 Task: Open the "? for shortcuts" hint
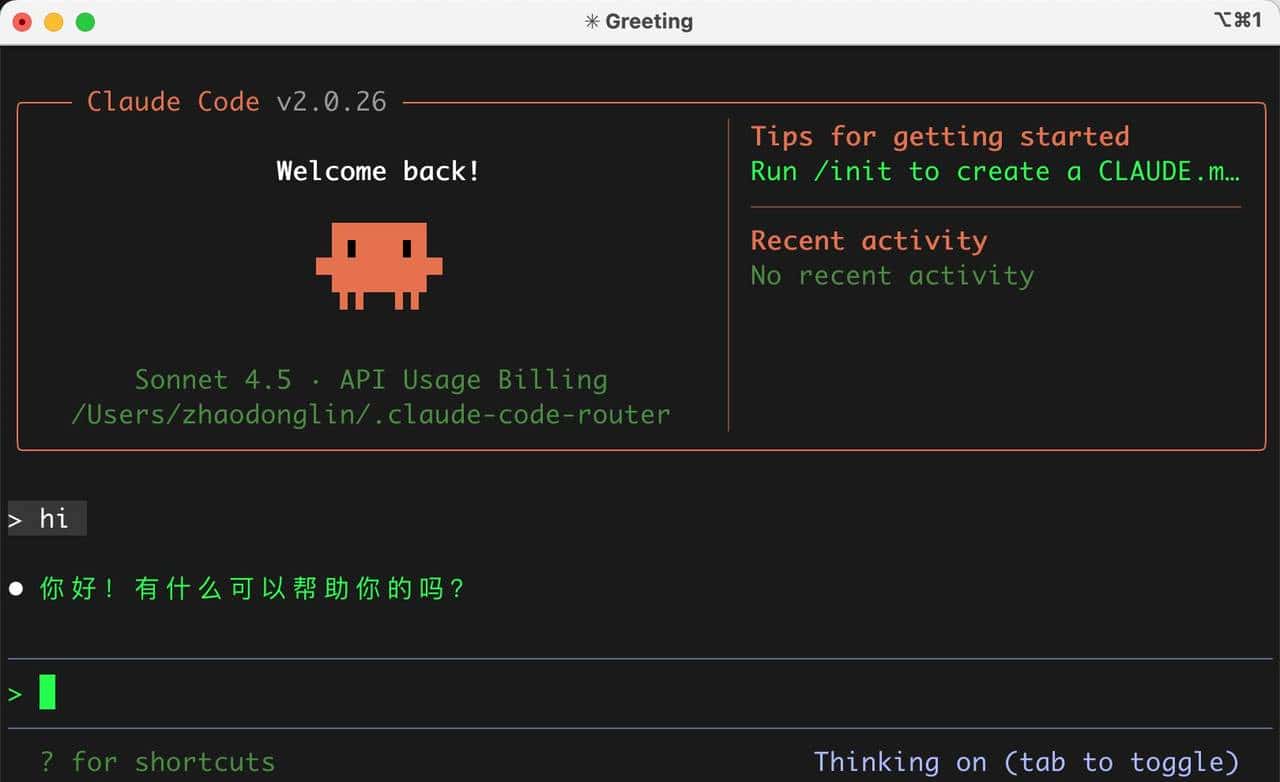(x=157, y=762)
